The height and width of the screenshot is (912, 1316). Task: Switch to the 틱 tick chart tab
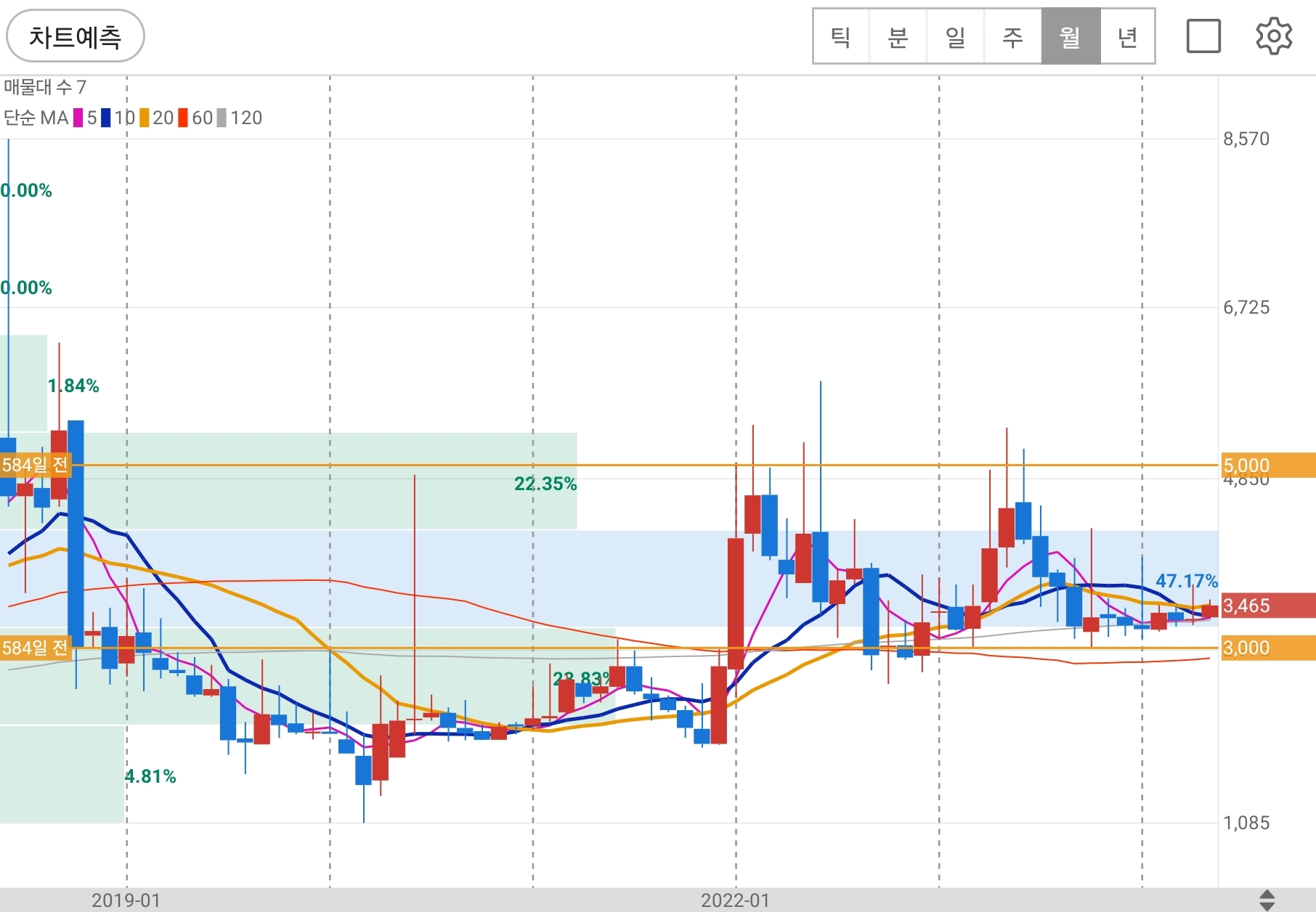(x=841, y=36)
